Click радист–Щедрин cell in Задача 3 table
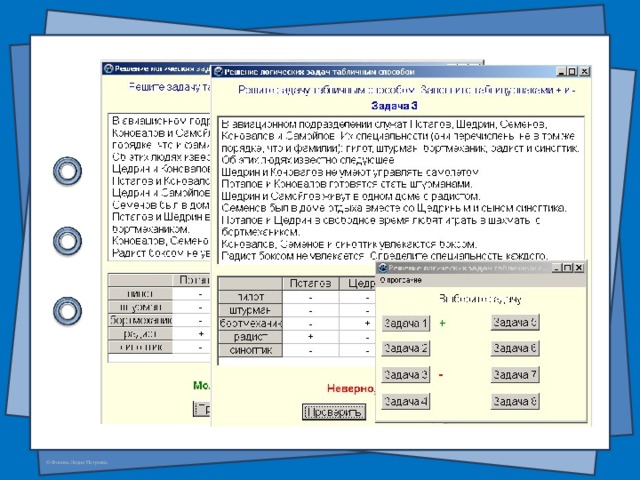 [x=358, y=337]
